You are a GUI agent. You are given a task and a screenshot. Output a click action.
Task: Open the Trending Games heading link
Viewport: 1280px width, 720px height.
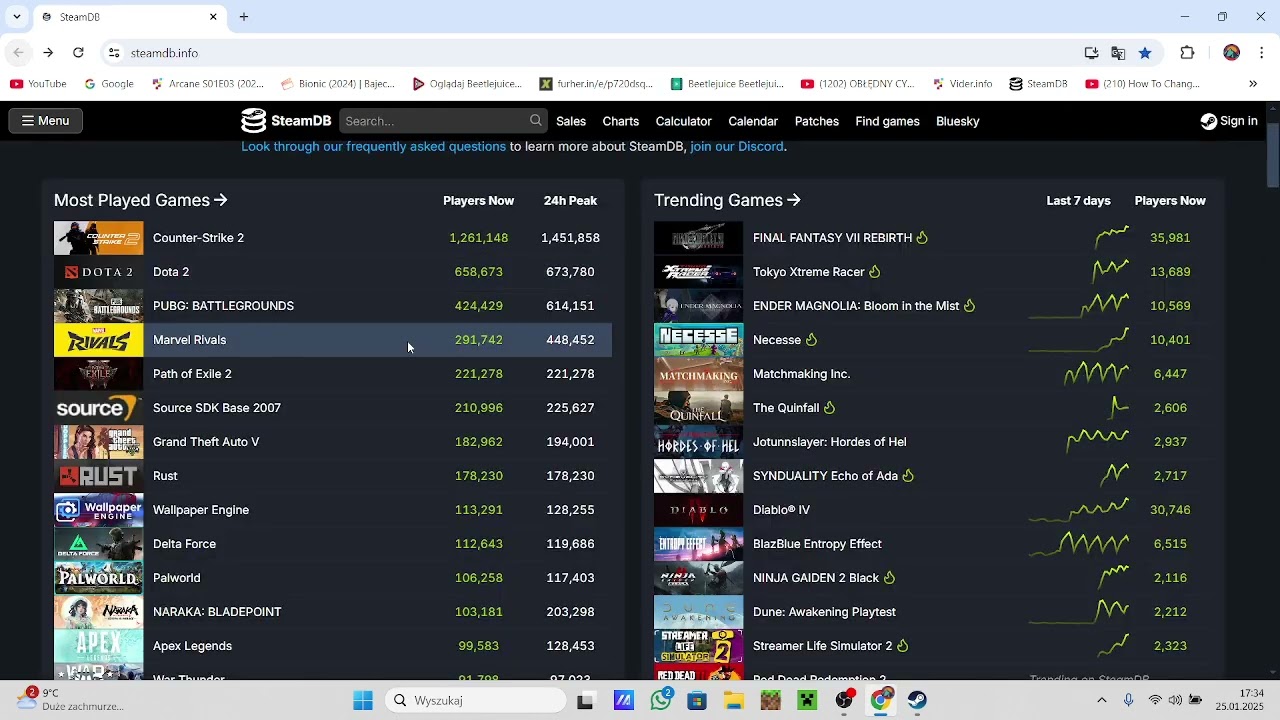click(x=727, y=200)
